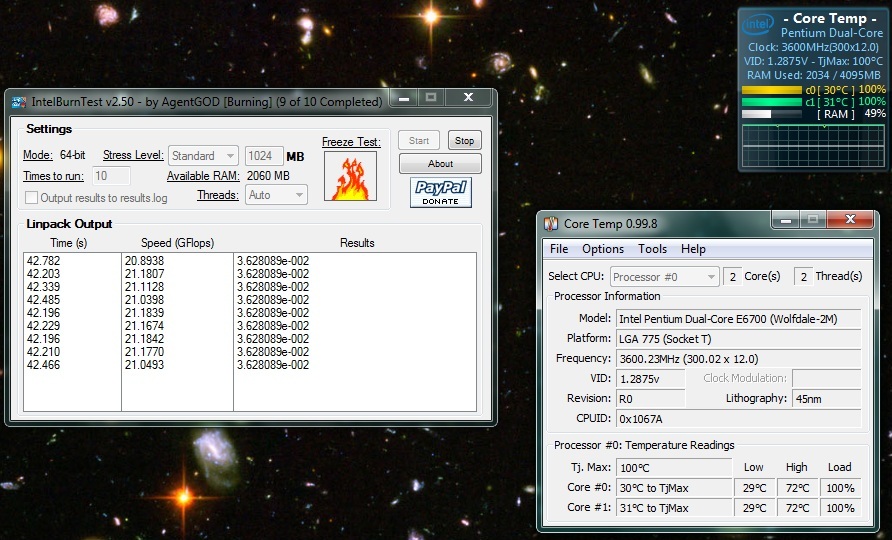Screen dimensions: 892x540
Task: Close the Core Temp 0.99.8 window
Action: coord(850,220)
